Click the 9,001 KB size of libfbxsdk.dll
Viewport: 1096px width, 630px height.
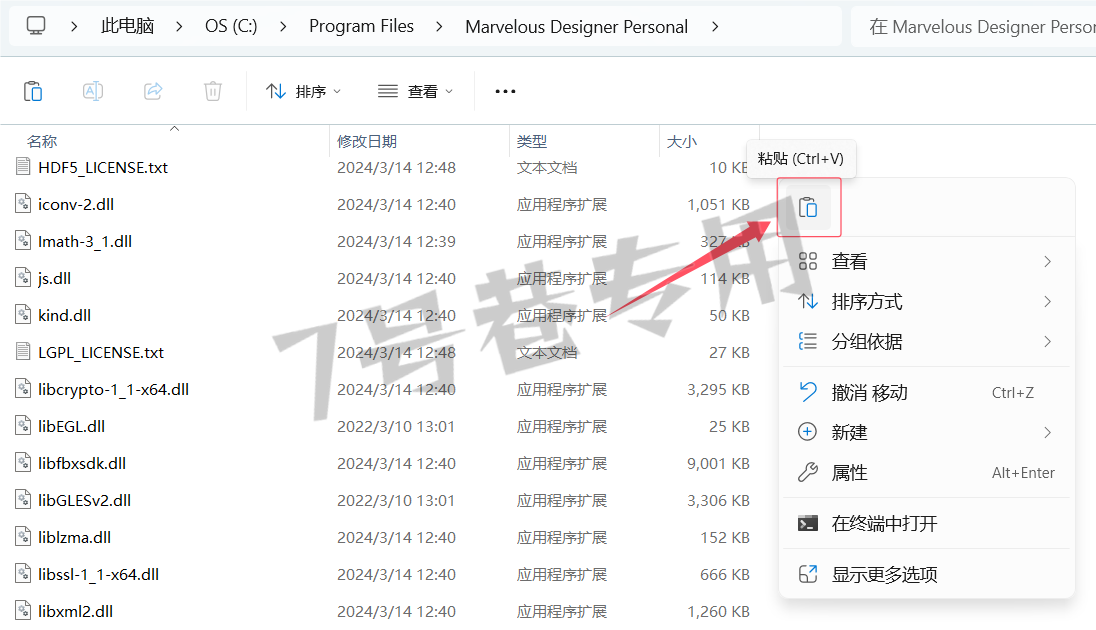click(718, 463)
